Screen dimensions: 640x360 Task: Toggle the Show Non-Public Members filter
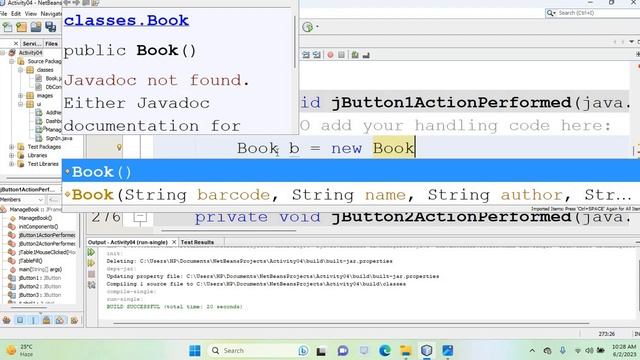pyautogui.click(x=47, y=320)
